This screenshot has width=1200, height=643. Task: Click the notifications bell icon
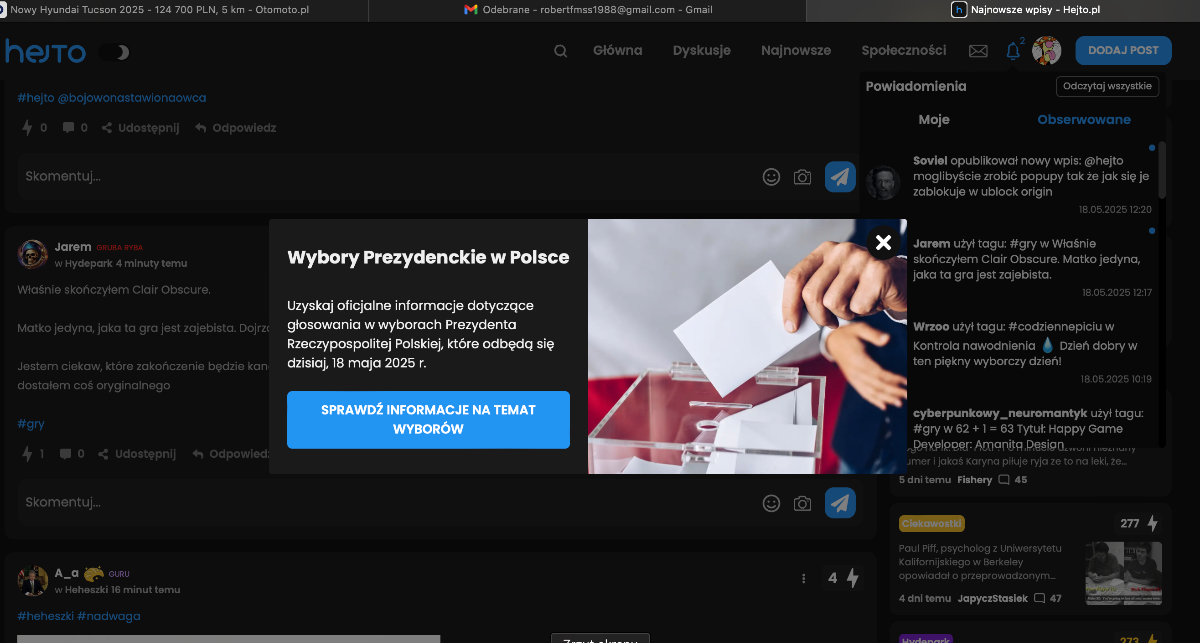pos(1013,51)
